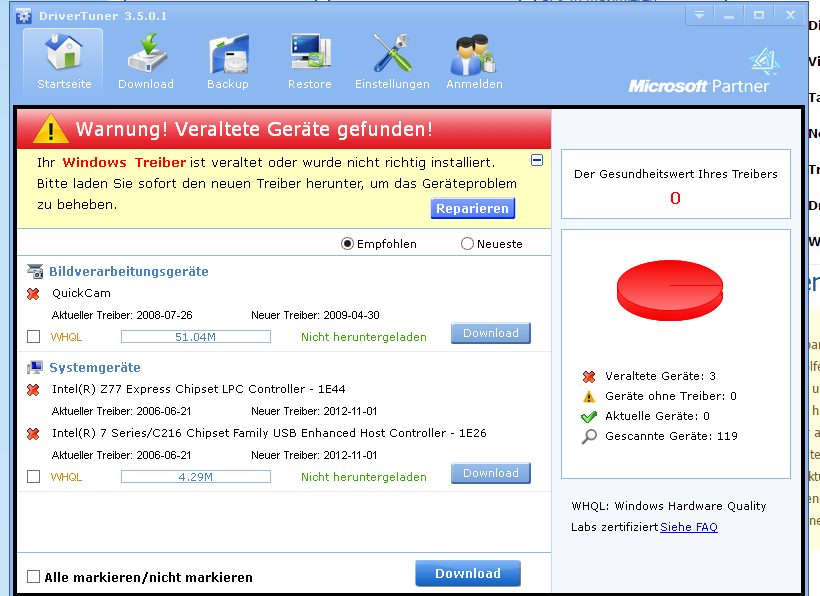Click Nicht heruntergeladen status for QuickCam

(364, 337)
